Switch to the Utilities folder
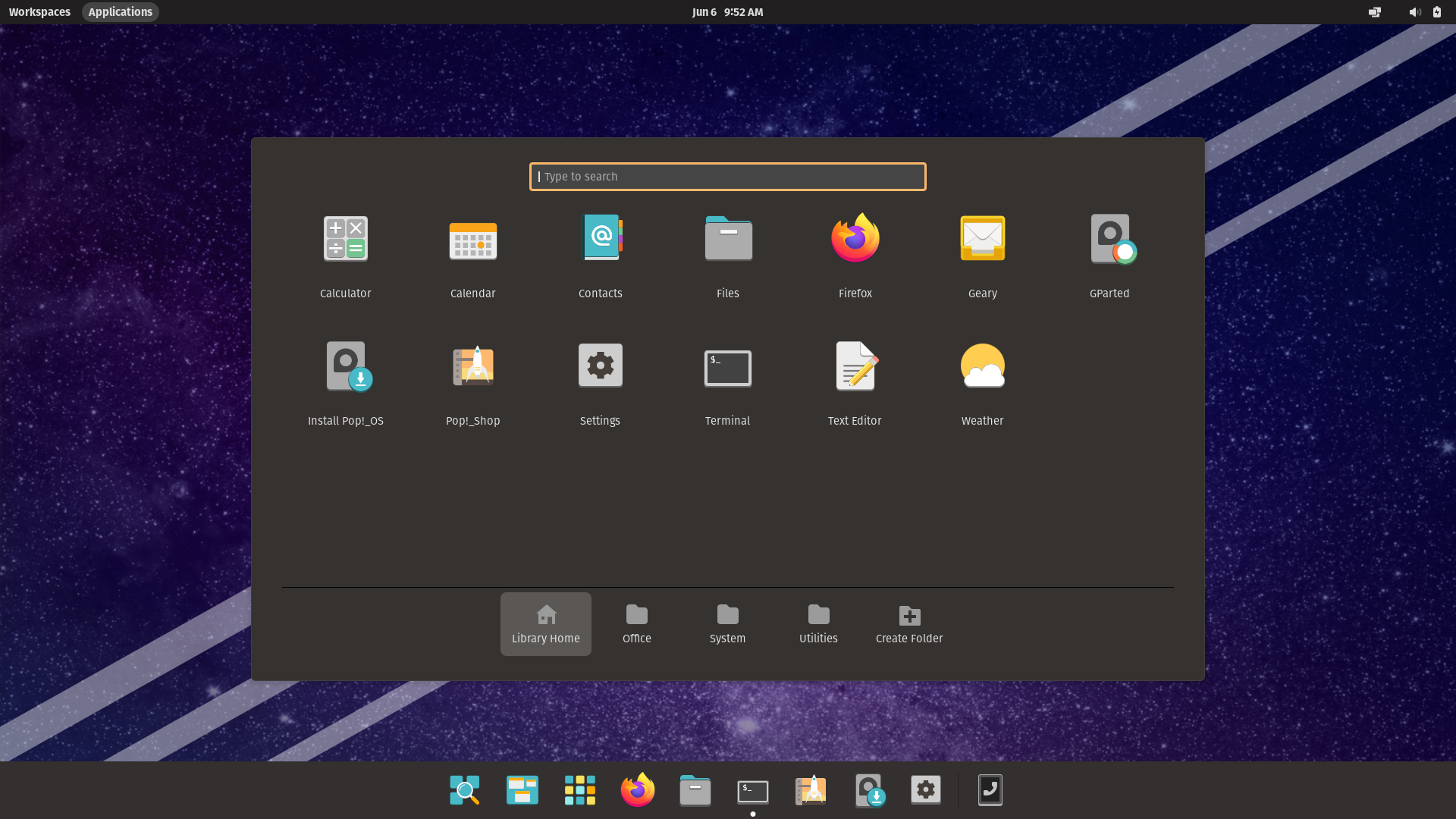Image resolution: width=1456 pixels, height=819 pixels. click(x=819, y=624)
